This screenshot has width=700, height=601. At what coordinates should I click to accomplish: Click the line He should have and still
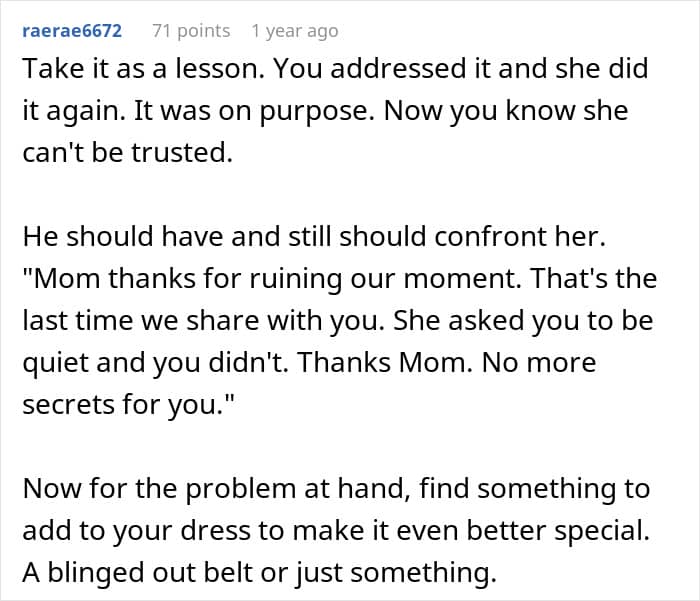314,236
